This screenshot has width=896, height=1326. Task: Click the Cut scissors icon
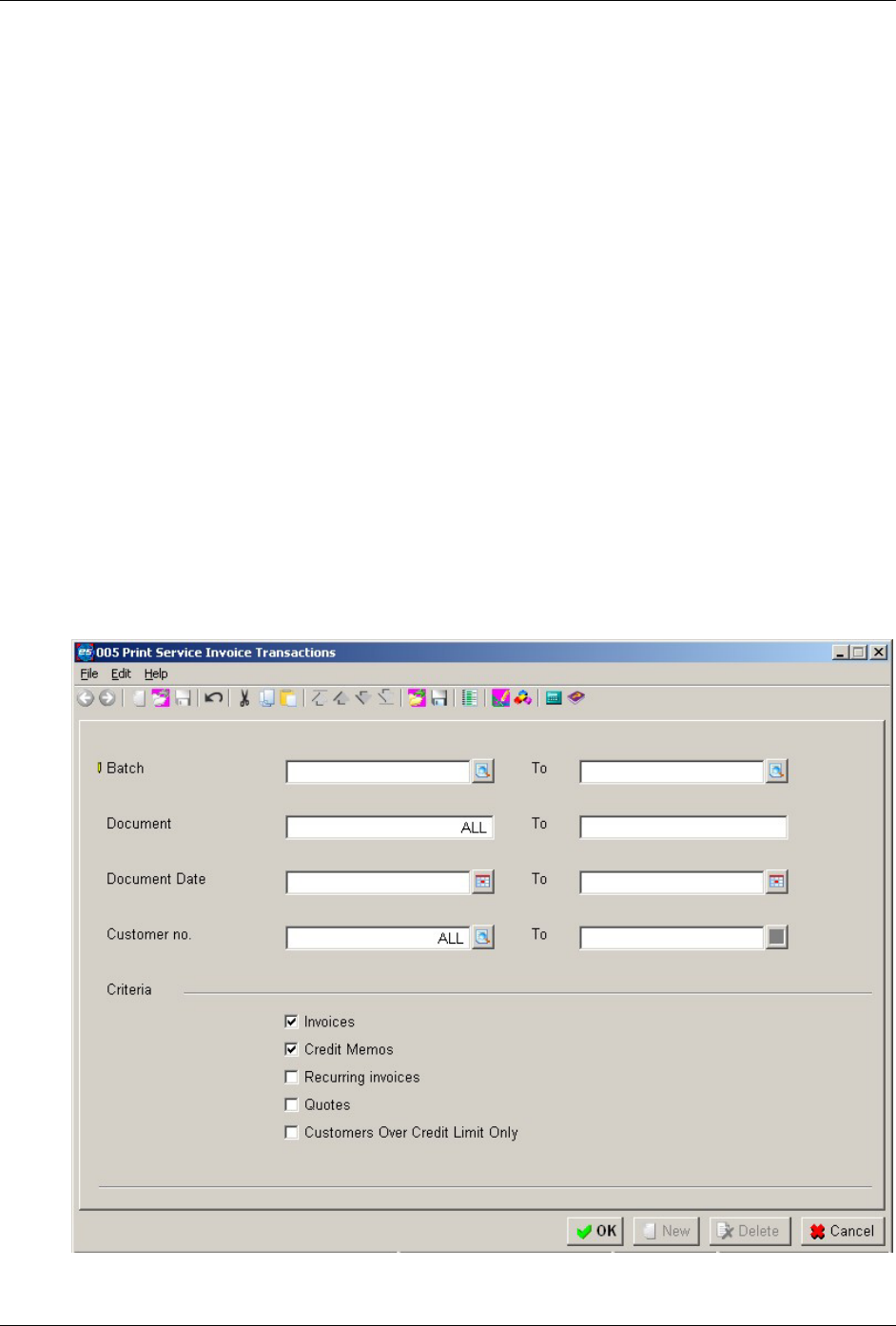(244, 698)
